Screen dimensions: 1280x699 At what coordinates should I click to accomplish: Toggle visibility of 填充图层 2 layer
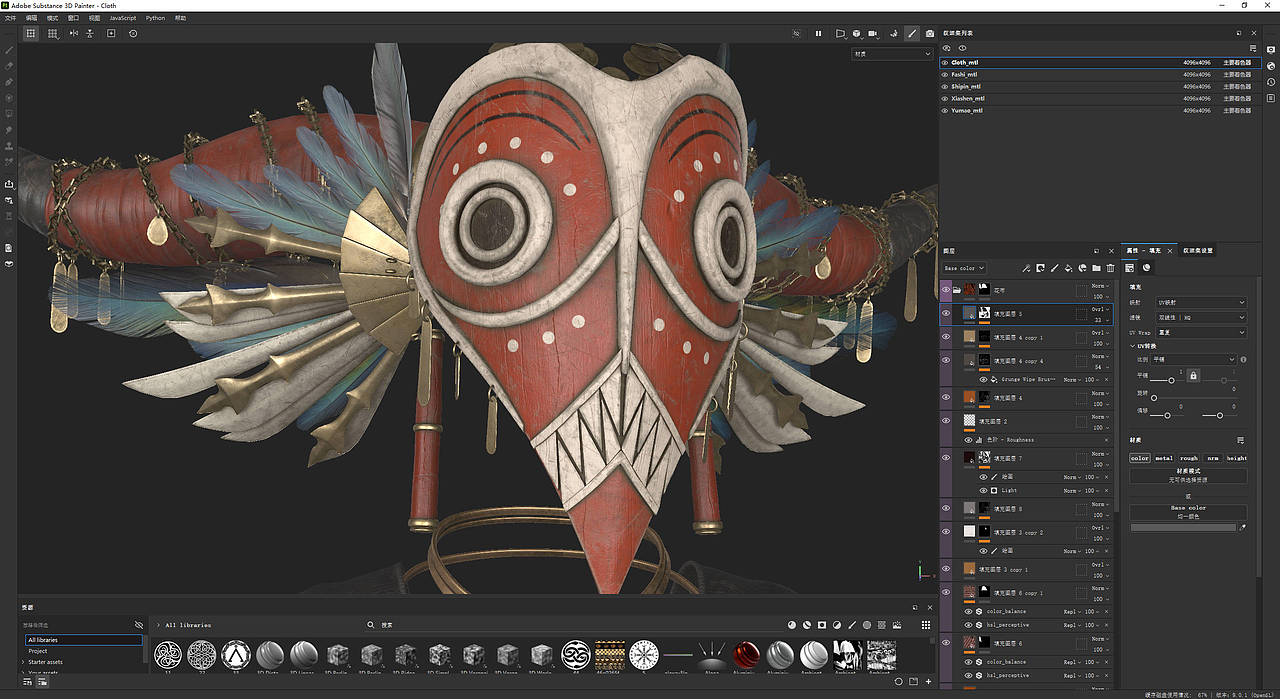pyautogui.click(x=947, y=421)
